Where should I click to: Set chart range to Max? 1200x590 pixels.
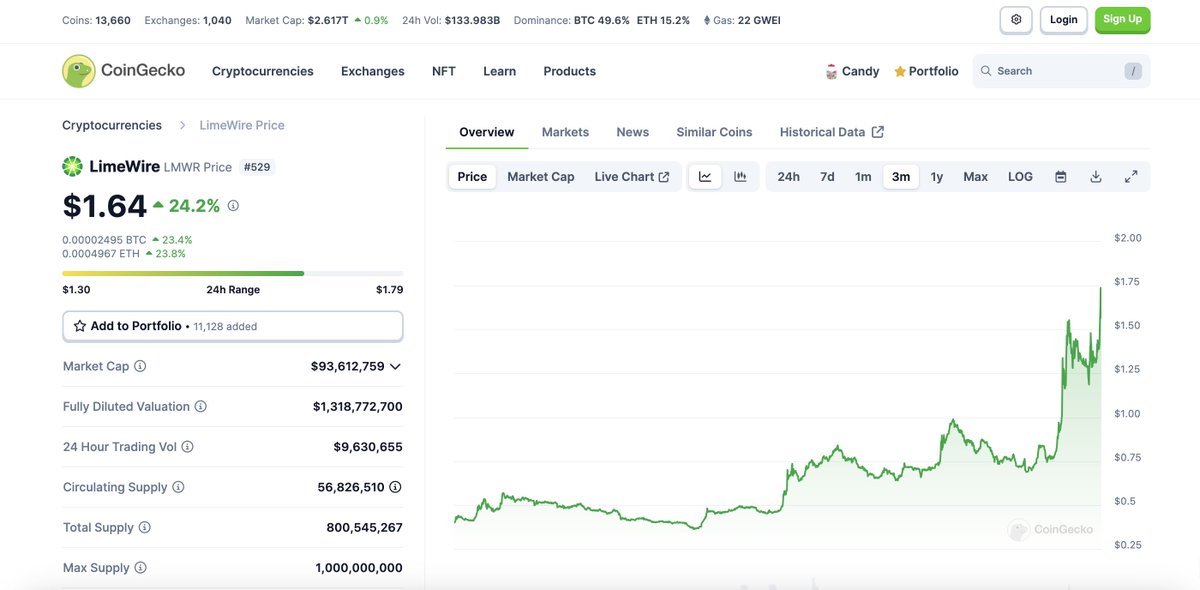click(976, 177)
